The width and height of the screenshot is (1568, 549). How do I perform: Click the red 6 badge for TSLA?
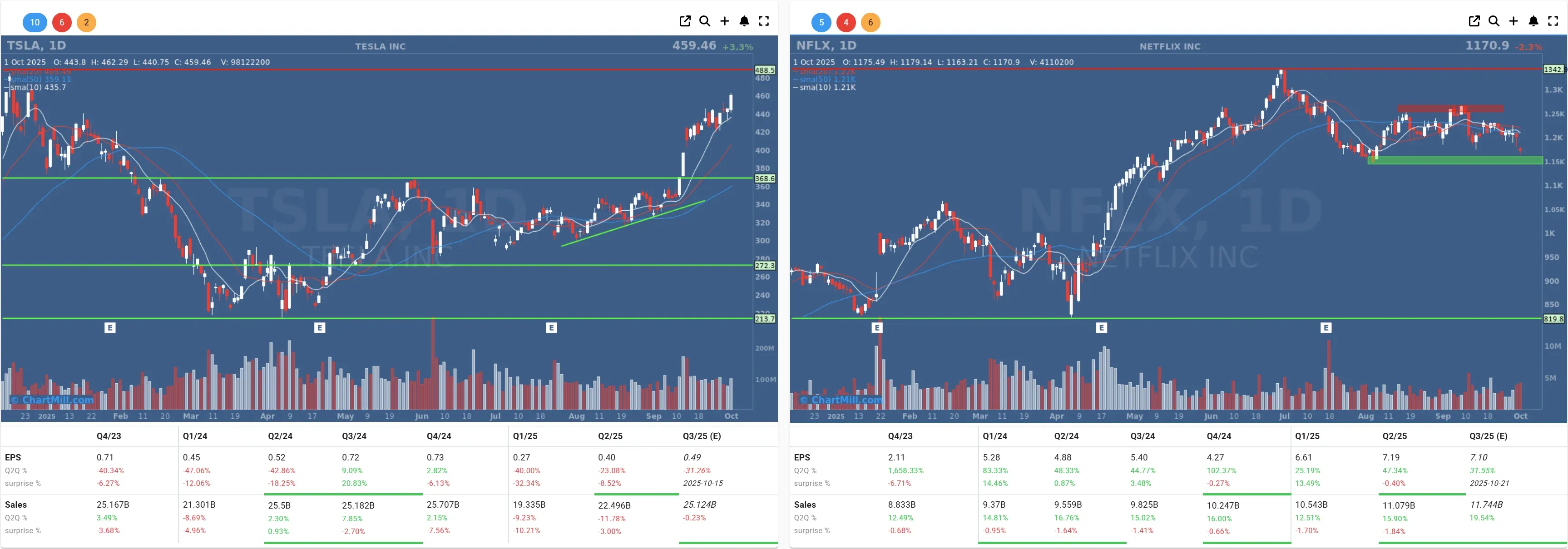tap(61, 23)
